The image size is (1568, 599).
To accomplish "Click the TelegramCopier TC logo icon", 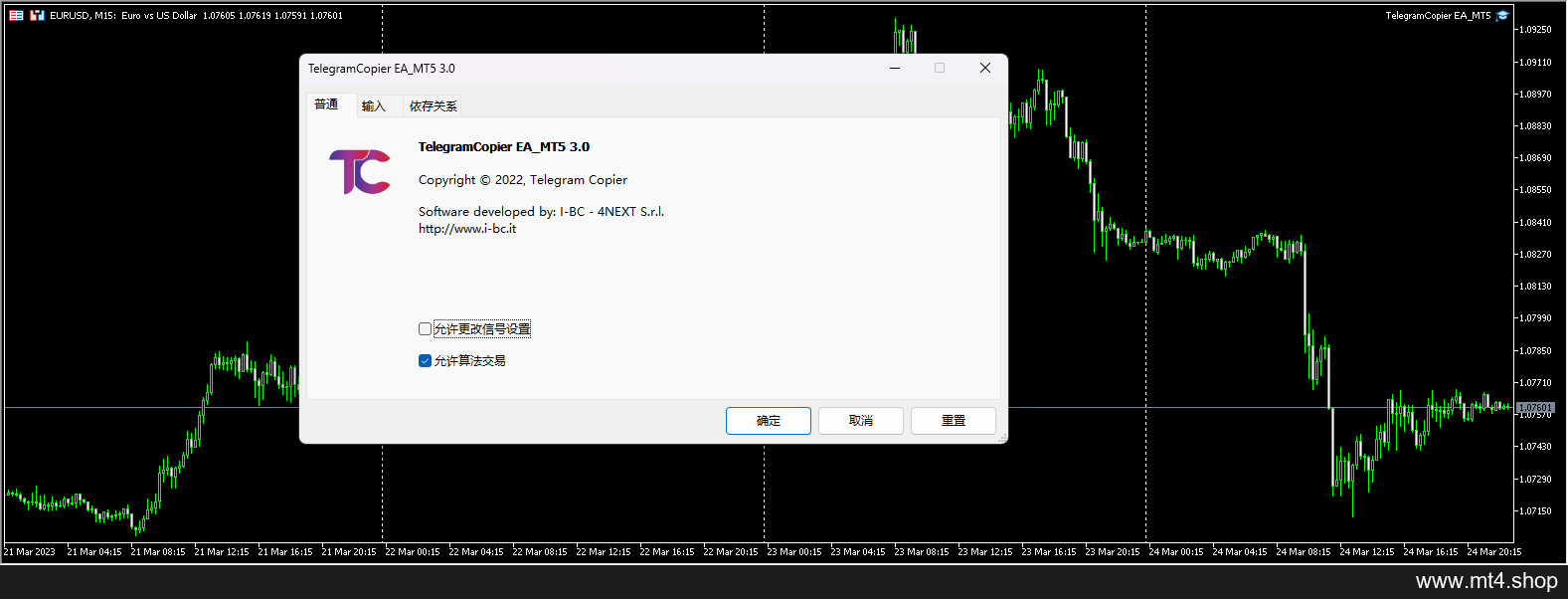I will click(x=360, y=172).
